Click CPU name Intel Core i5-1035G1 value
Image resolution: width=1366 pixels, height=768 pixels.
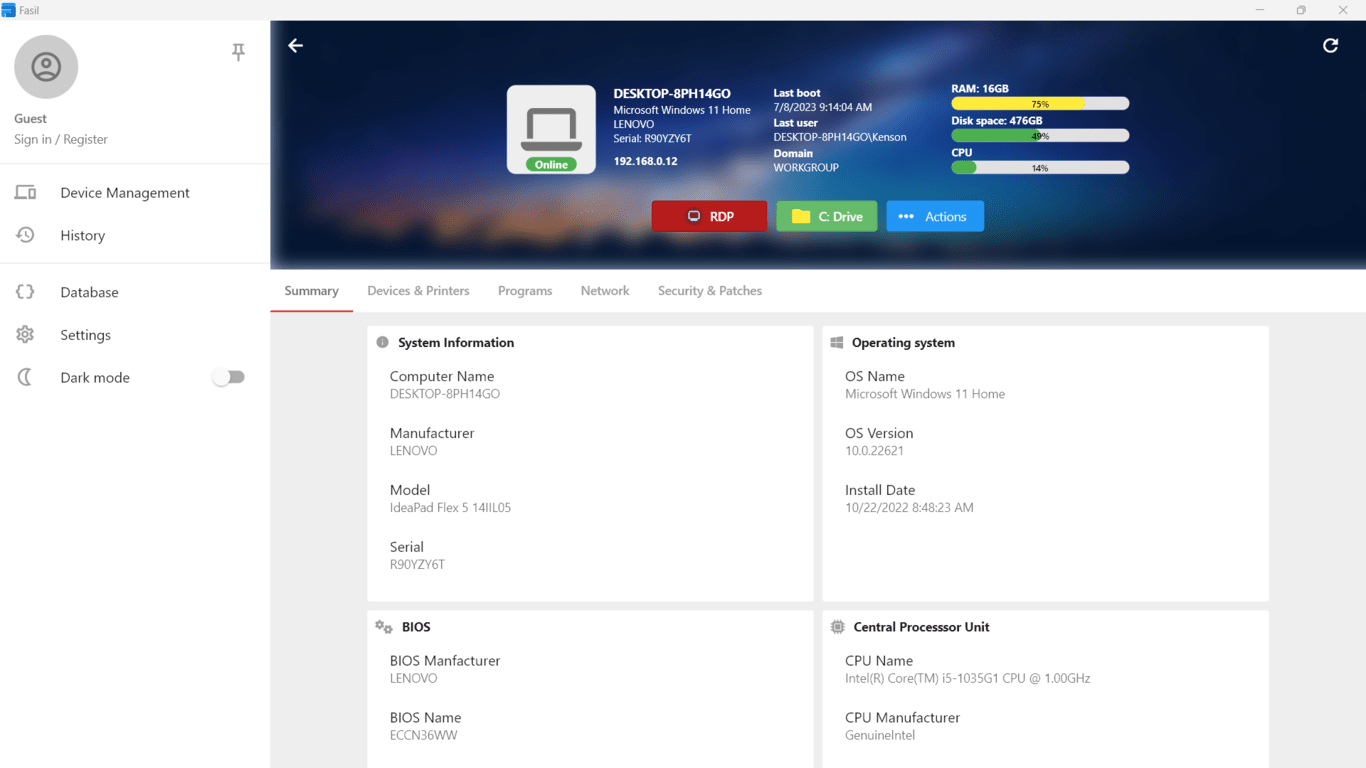[967, 679]
